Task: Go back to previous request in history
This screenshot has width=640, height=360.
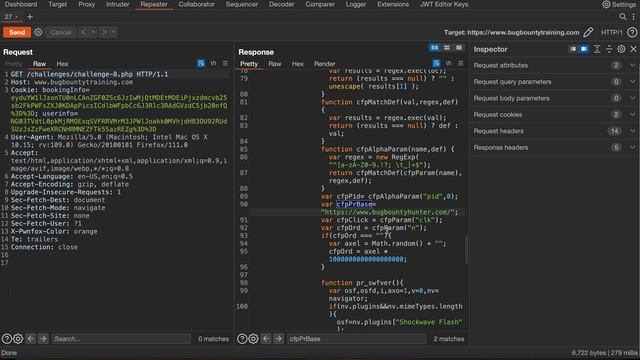Action: (x=84, y=32)
